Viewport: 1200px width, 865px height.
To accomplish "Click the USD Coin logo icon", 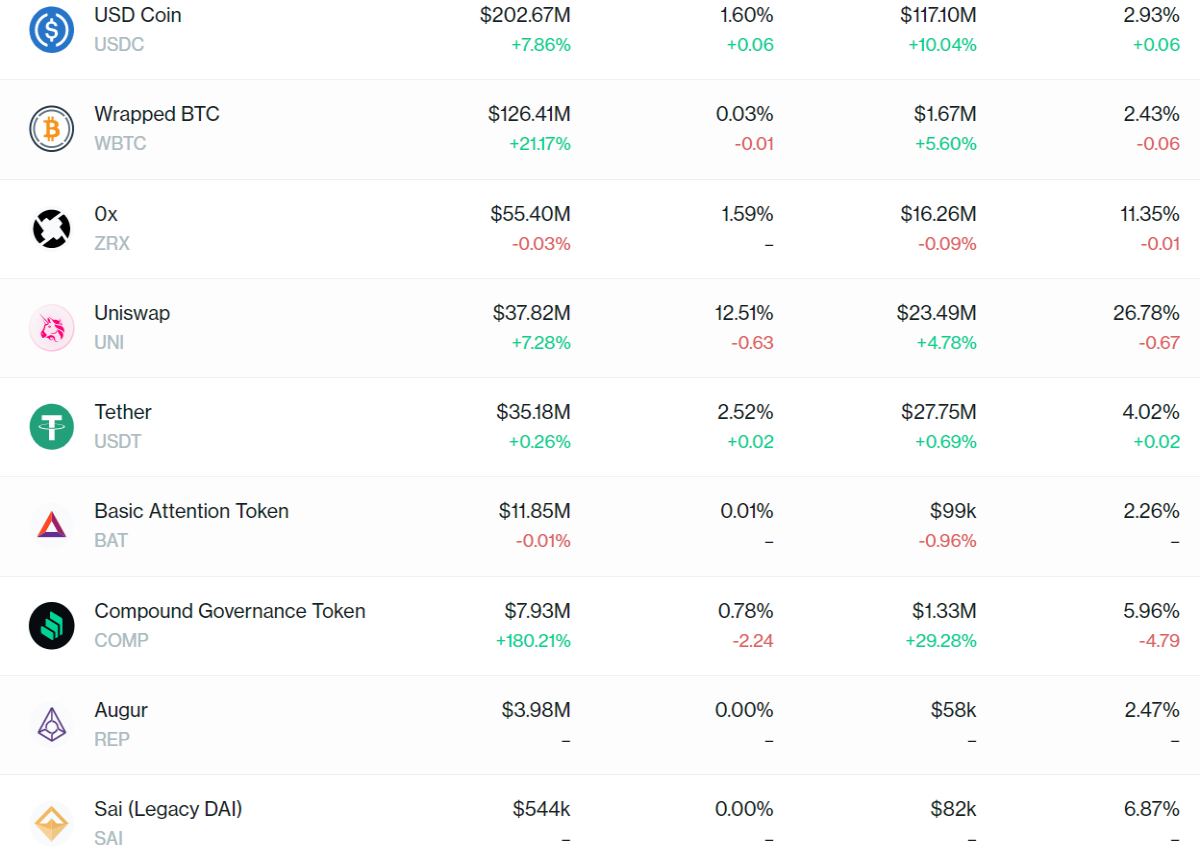I will pyautogui.click(x=51, y=29).
